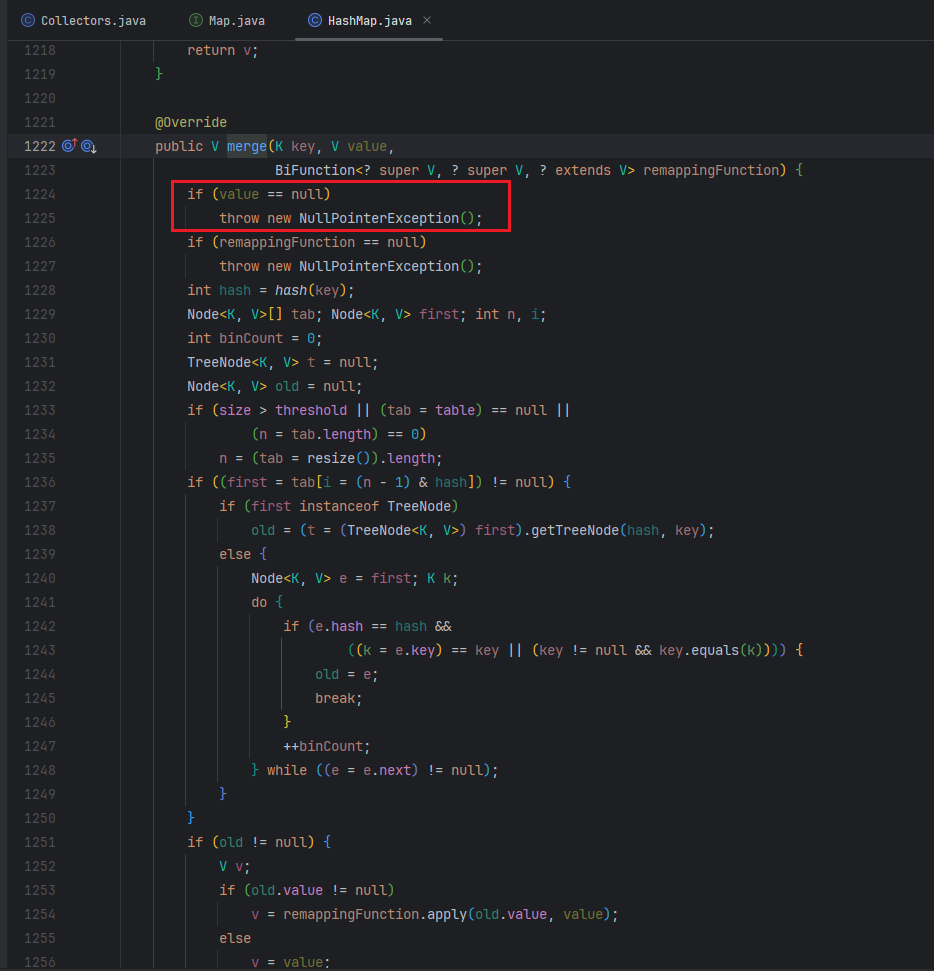Click the green interface icon on Map.java tab
The height and width of the screenshot is (971, 934).
(196, 20)
